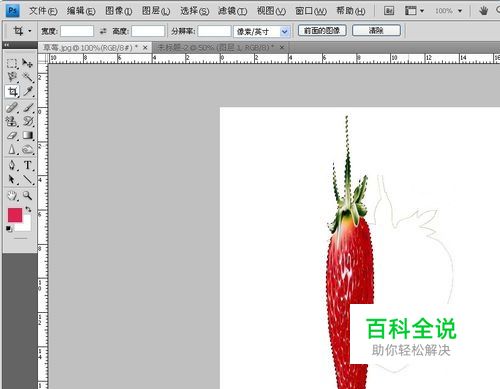Image resolution: width=500 pixels, height=389 pixels.
Task: Select the Move tool
Action: 28,63
